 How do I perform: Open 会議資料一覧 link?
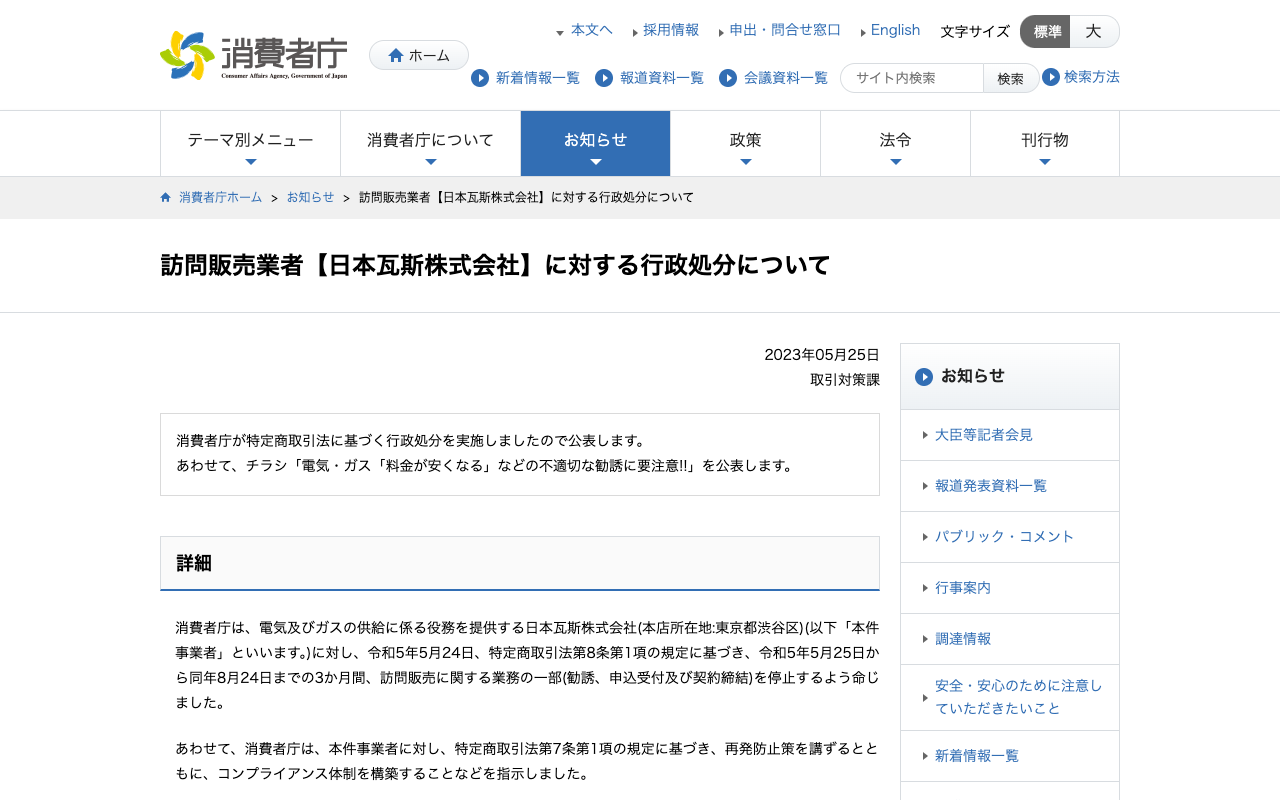[786, 78]
